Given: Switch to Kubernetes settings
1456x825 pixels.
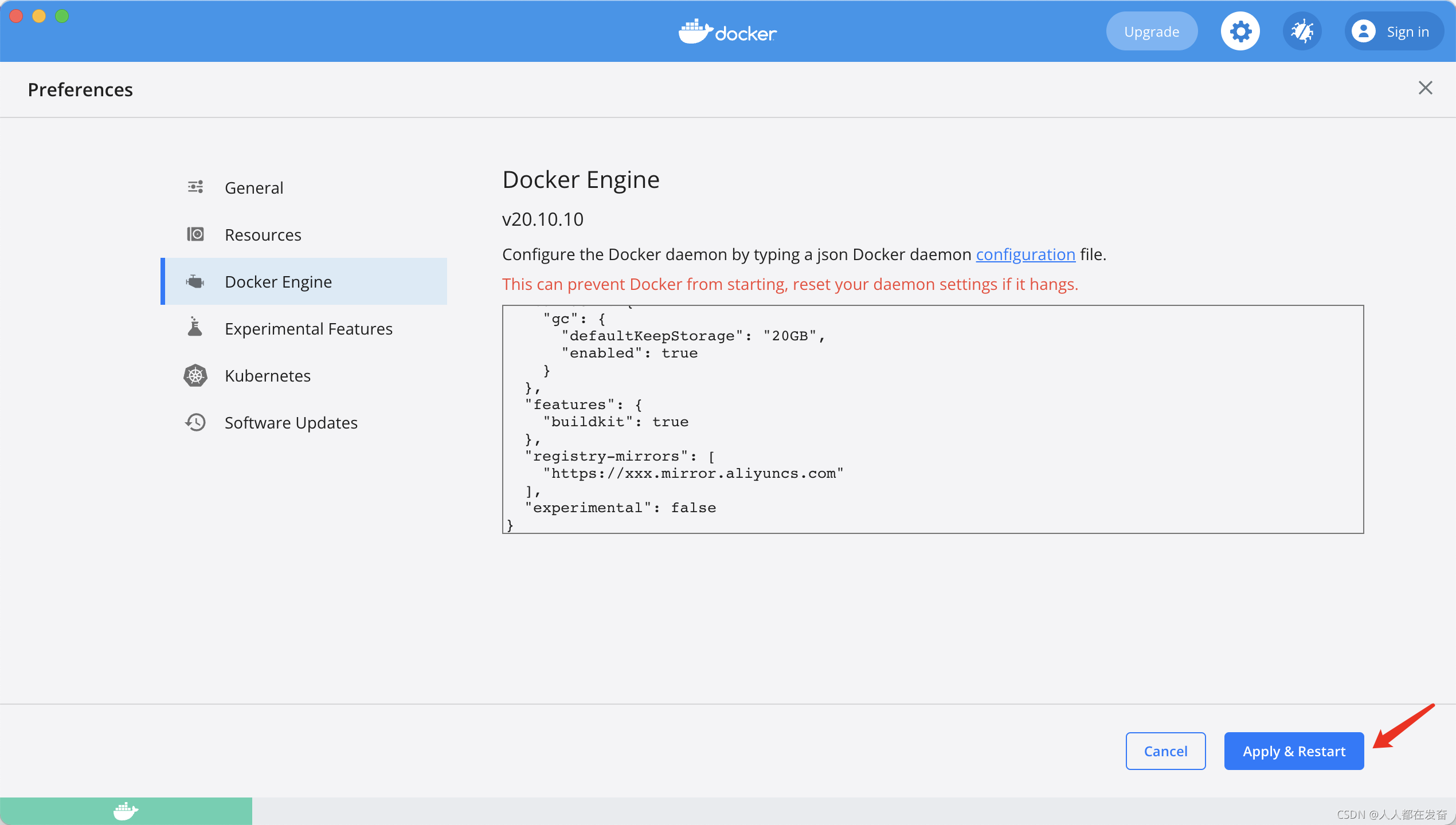Looking at the screenshot, I should pyautogui.click(x=304, y=375).
